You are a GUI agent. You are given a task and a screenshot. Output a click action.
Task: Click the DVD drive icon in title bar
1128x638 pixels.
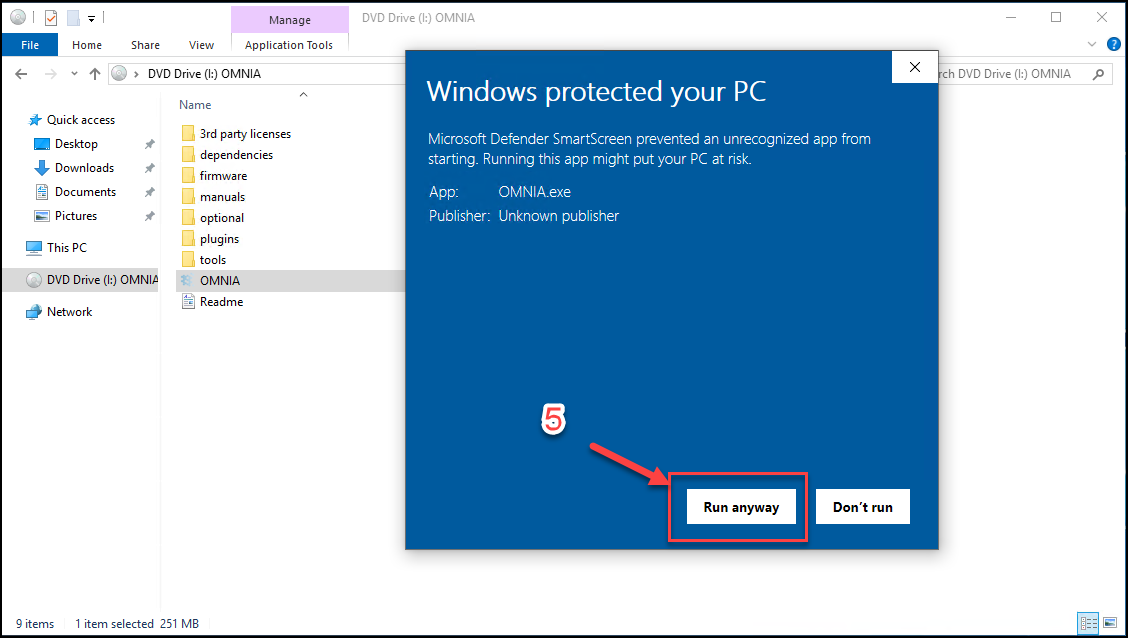(x=18, y=18)
